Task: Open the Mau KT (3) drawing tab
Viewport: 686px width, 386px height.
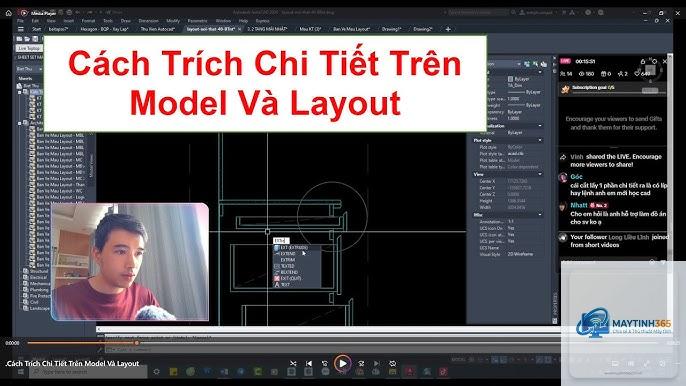Action: [x=310, y=29]
